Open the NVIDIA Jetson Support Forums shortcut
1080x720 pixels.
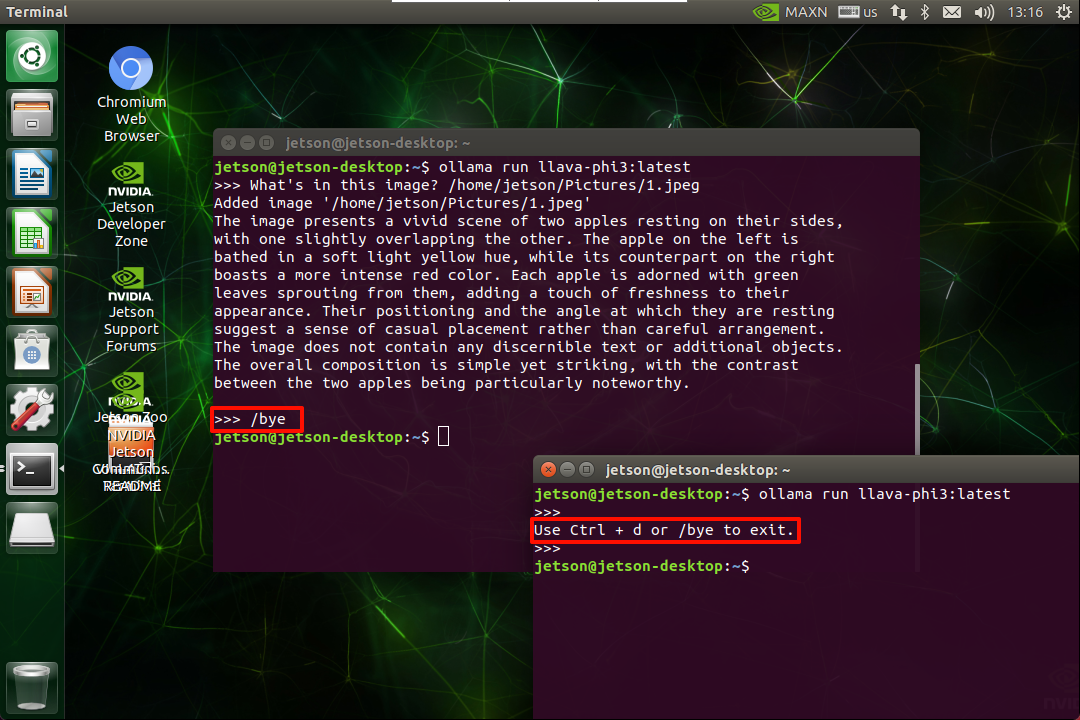click(131, 310)
